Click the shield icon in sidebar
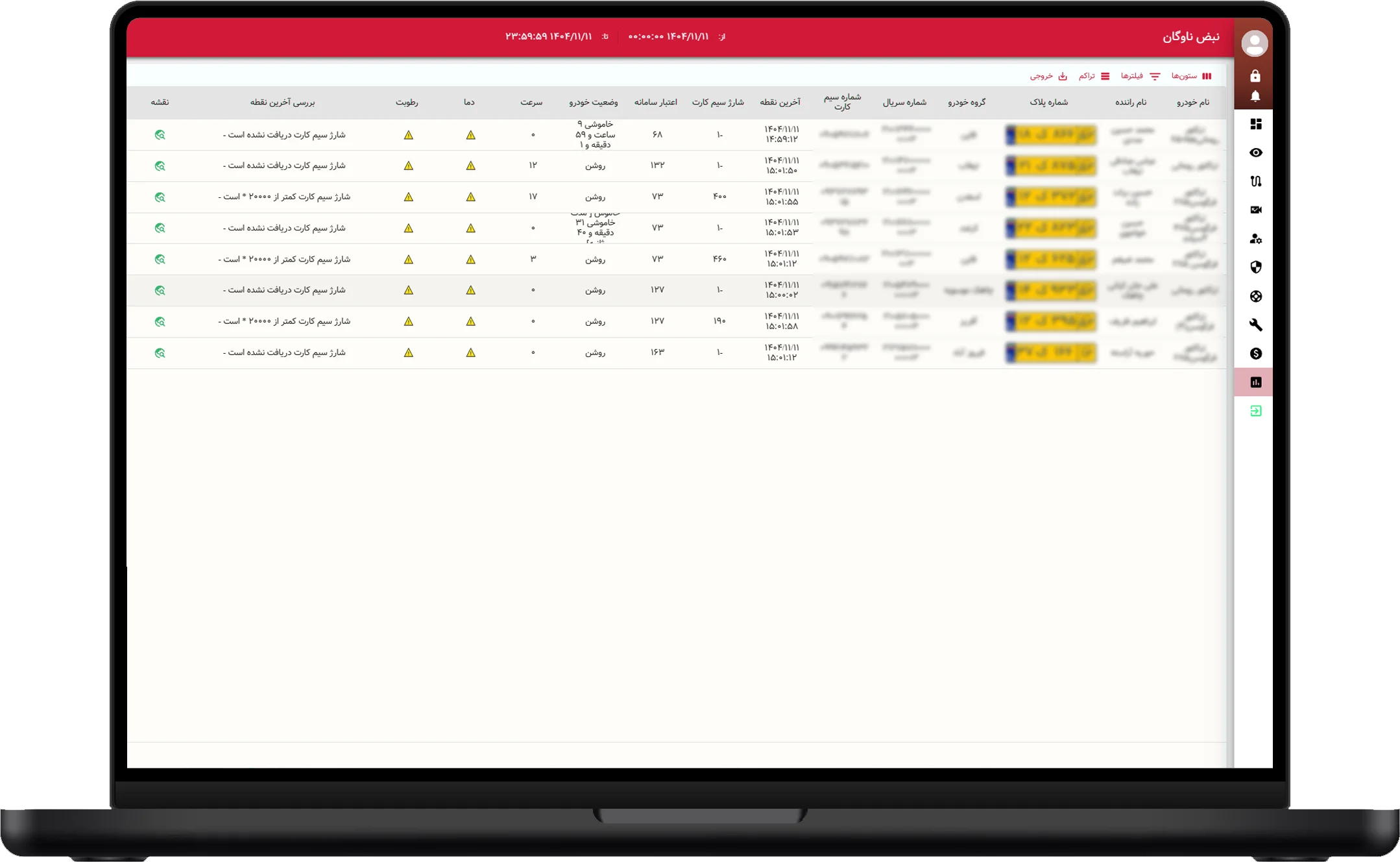Viewport: 1400px width, 862px height. (1256, 267)
